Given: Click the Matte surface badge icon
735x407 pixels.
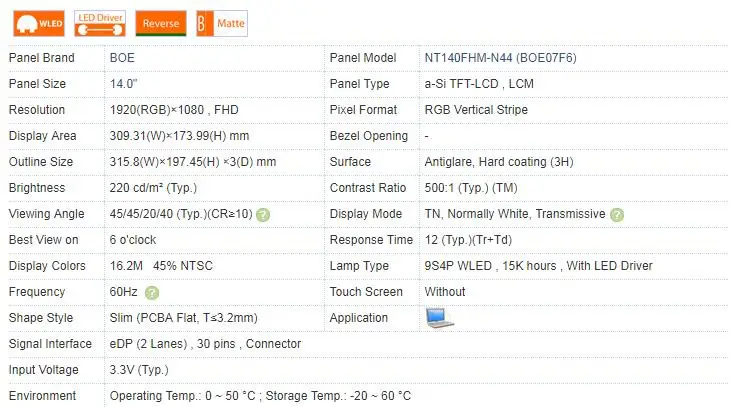Looking at the screenshot, I should 222,23.
